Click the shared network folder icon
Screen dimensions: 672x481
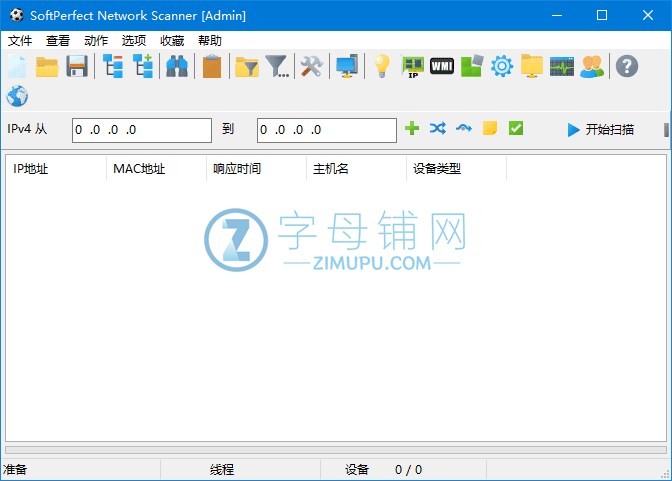click(532, 66)
